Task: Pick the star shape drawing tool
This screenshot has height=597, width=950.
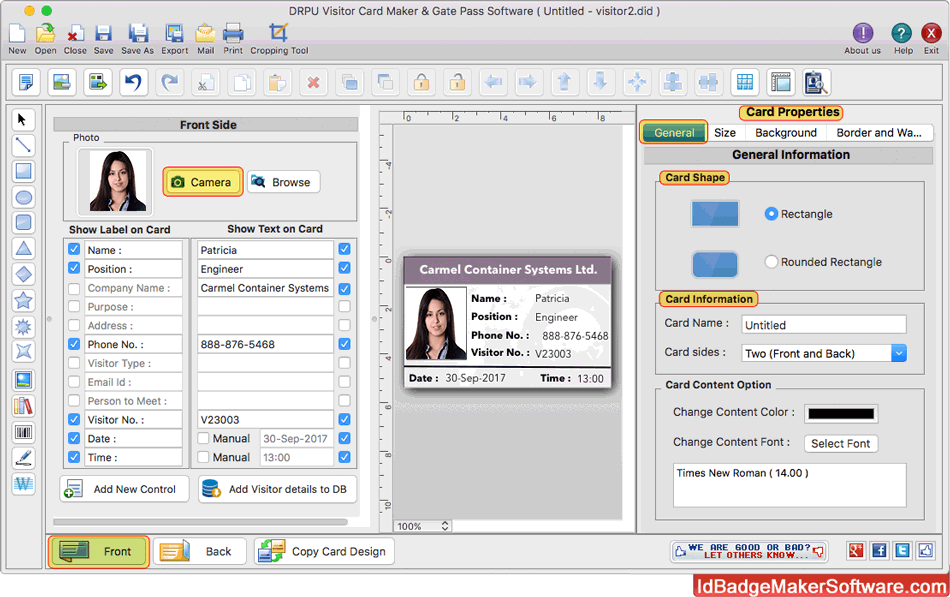Action: [24, 300]
